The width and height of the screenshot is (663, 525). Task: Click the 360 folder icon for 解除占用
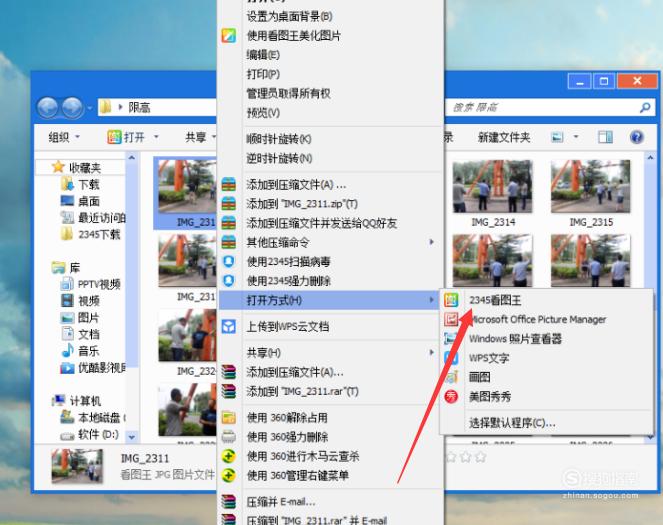tap(229, 418)
